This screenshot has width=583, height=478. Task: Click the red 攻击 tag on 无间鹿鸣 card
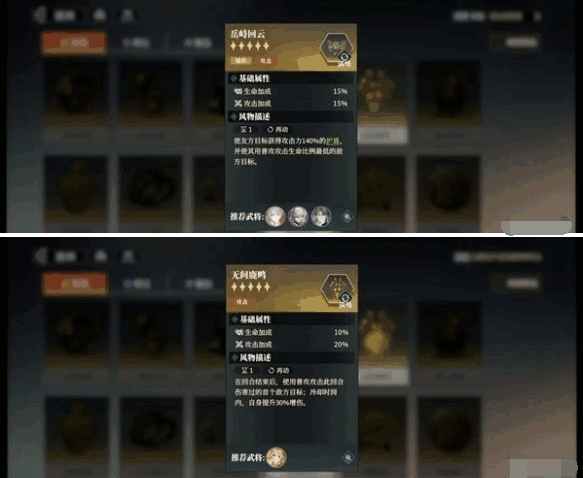coord(242,302)
